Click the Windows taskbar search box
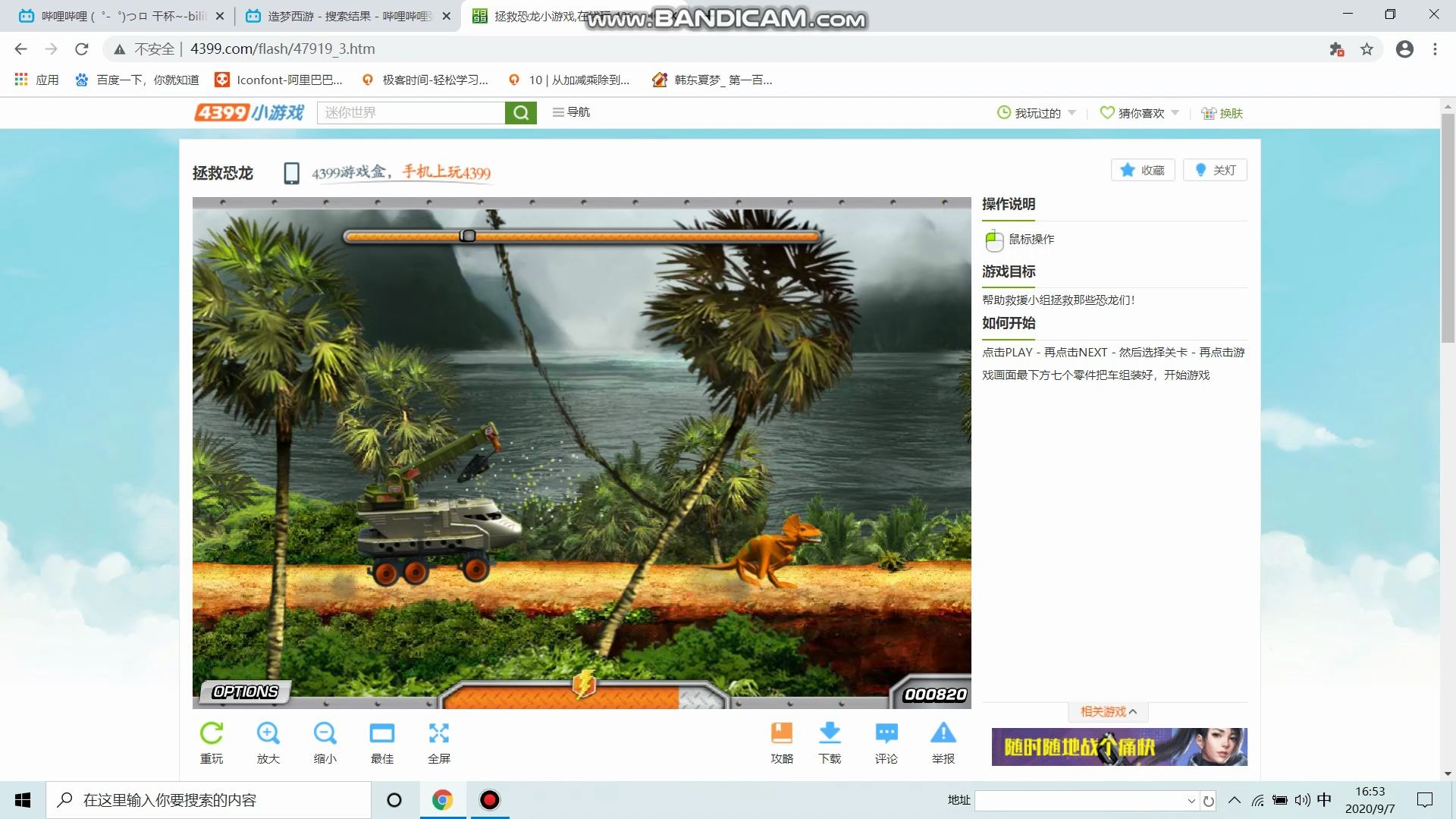The height and width of the screenshot is (819, 1456). click(209, 800)
